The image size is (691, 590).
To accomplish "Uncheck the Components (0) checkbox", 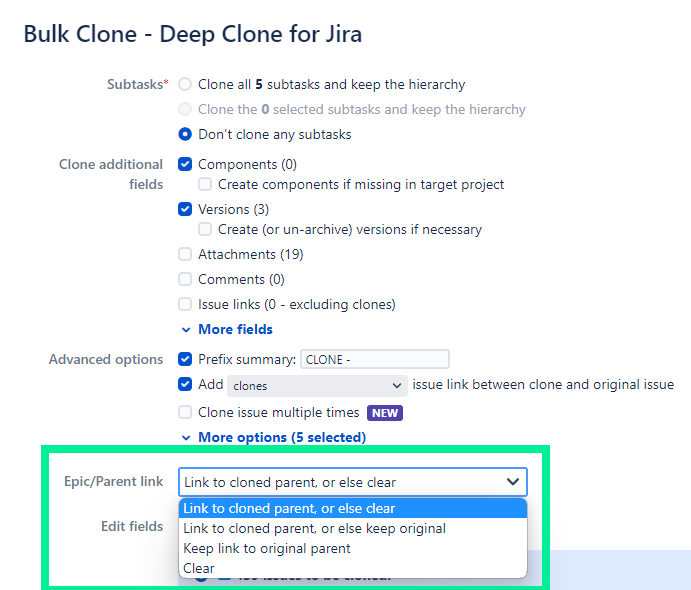I will click(185, 164).
